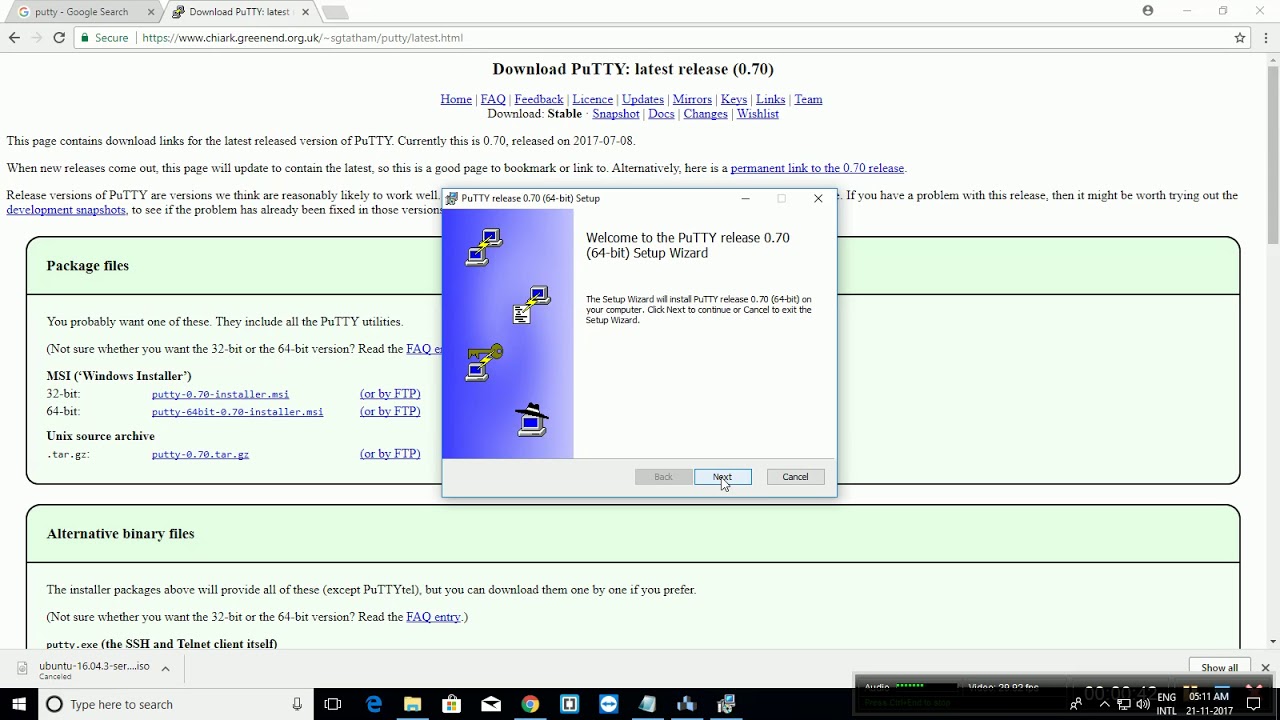Select the Download PuTTY: latest tab
This screenshot has height=720, width=1280.
(240, 12)
